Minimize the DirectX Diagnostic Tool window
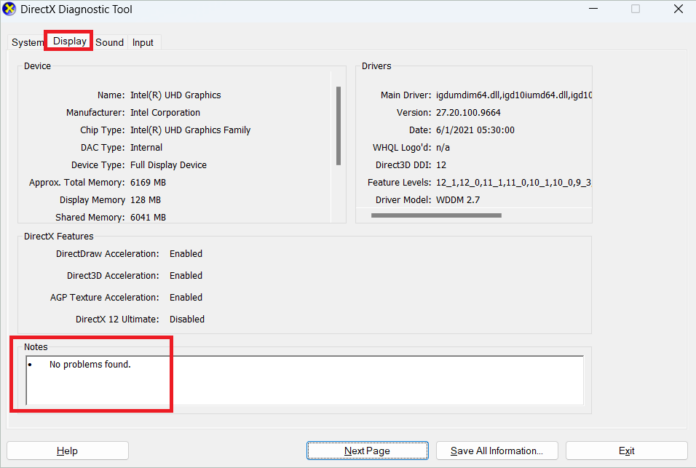The image size is (696, 468). [593, 9]
